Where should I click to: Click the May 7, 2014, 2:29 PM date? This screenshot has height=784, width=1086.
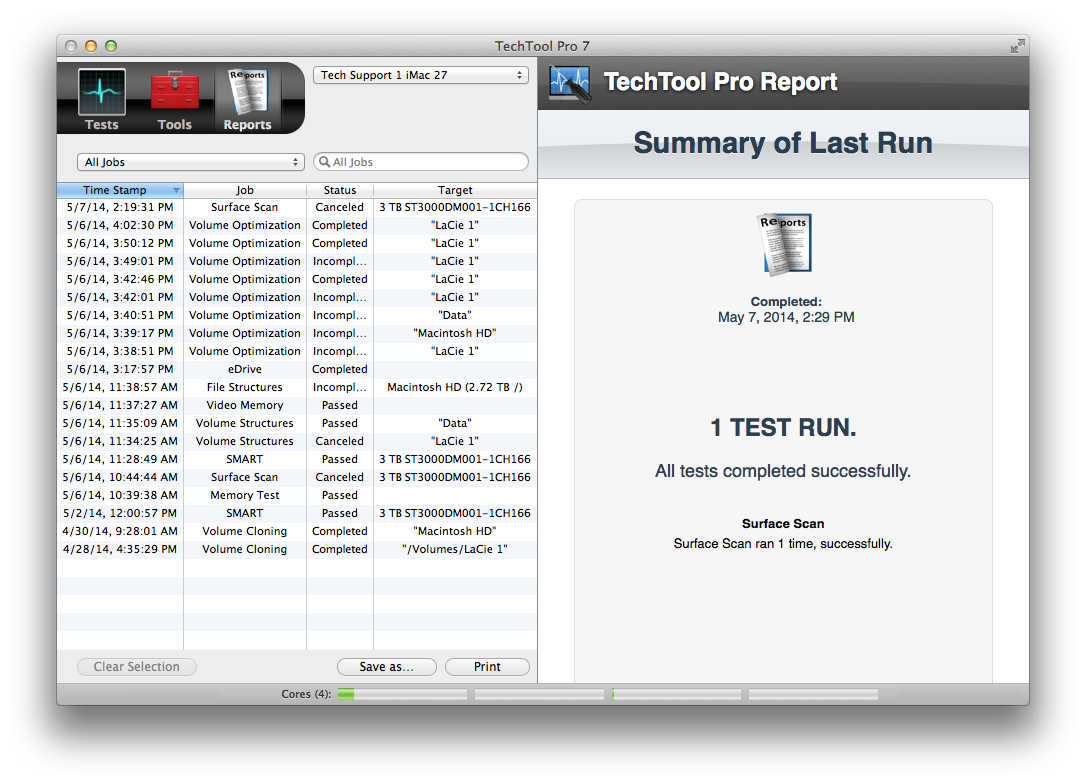pos(786,317)
